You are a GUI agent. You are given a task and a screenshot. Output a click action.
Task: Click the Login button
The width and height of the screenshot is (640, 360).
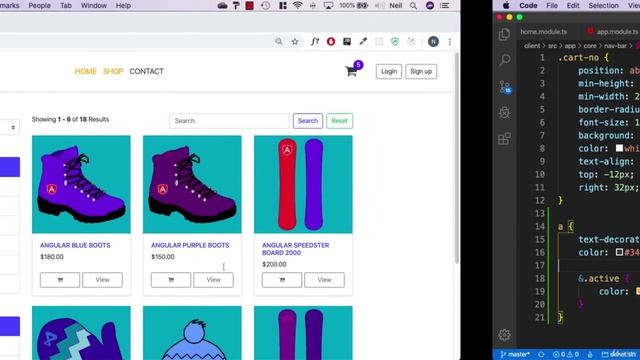point(389,71)
